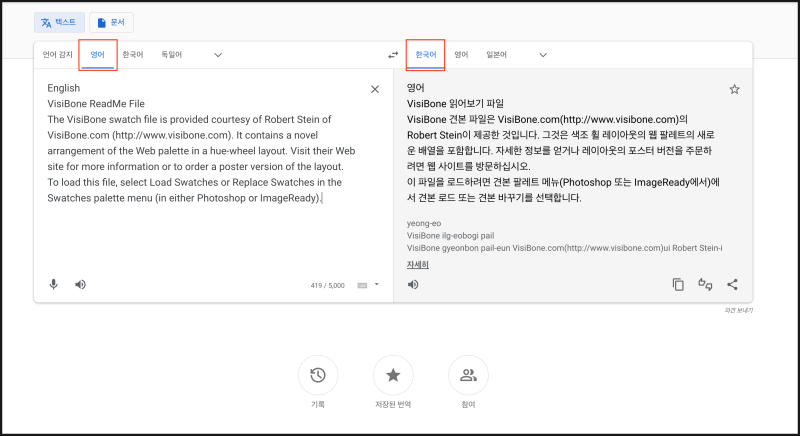This screenshot has width=800, height=436.
Task: Open saved translations 저장된 번역
Action: click(393, 375)
